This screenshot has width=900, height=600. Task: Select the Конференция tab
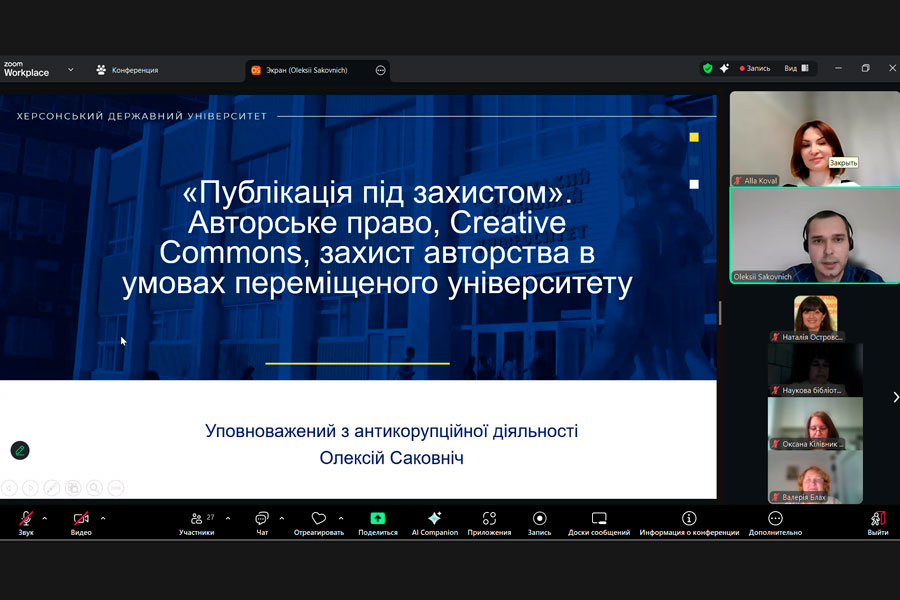[x=127, y=70]
